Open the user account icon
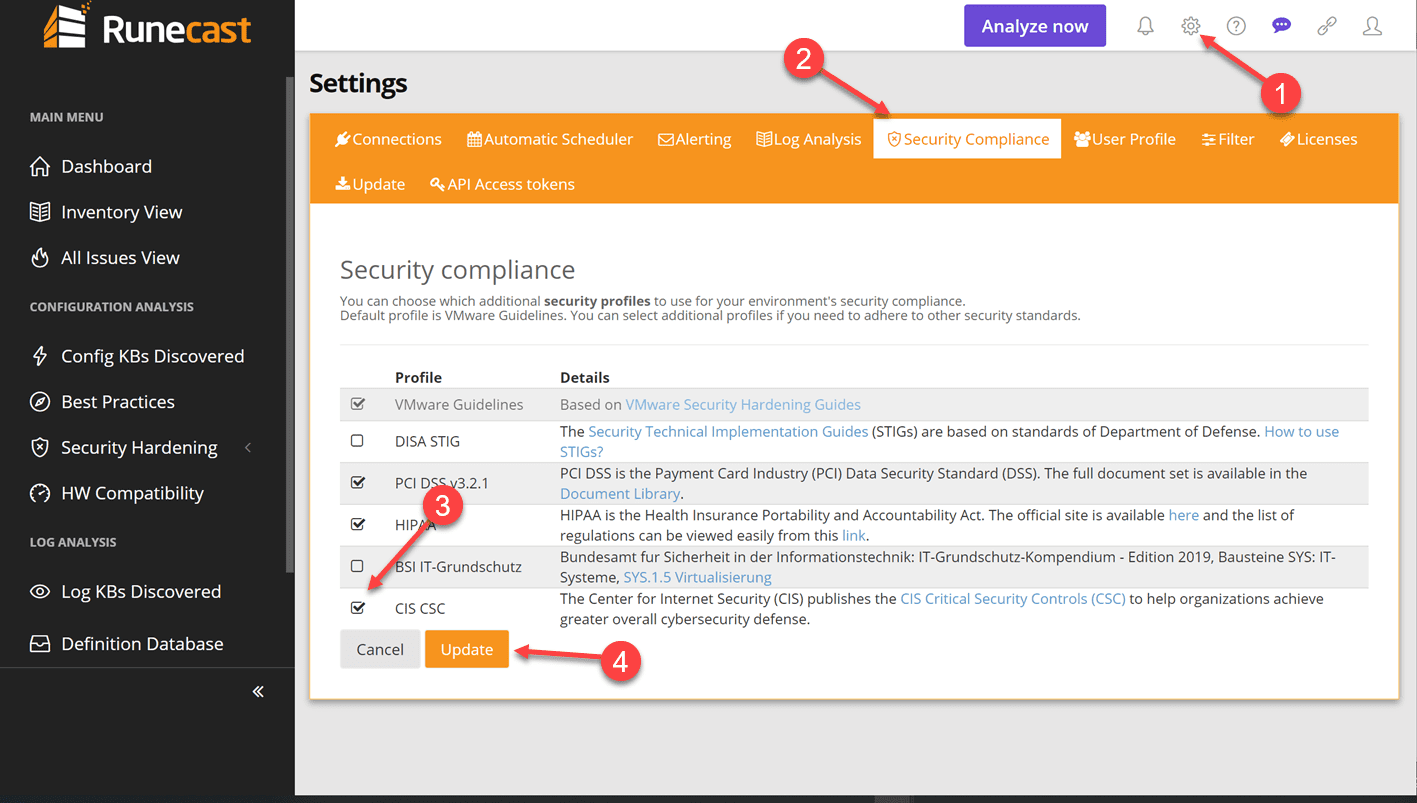 pos(1373,27)
